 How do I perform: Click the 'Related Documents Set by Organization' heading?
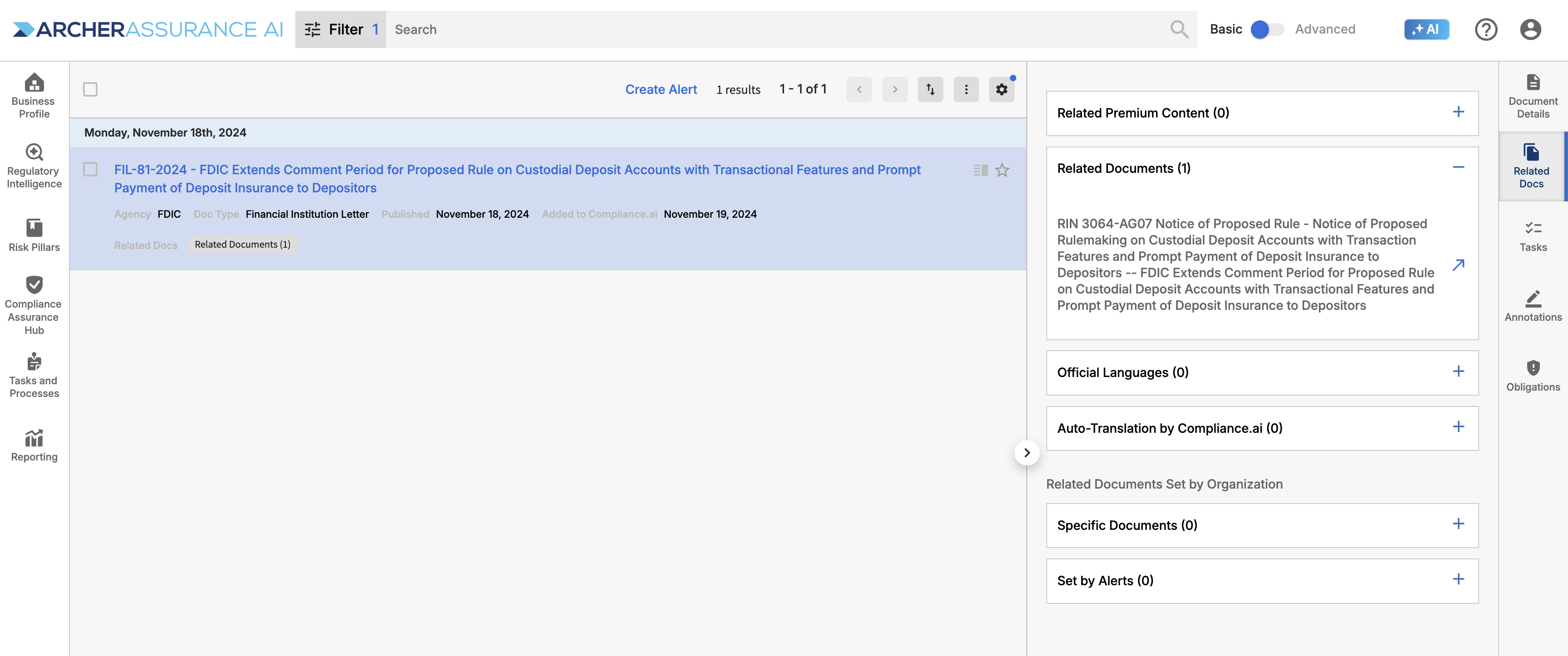[x=1164, y=485]
